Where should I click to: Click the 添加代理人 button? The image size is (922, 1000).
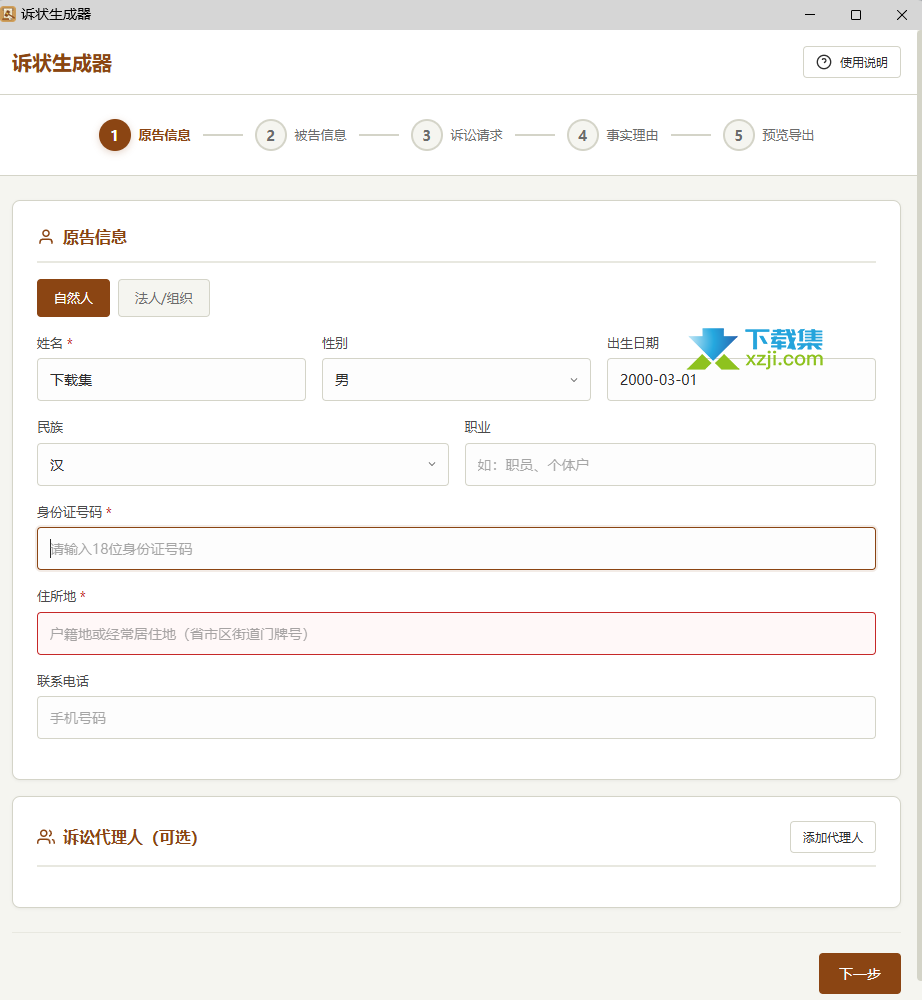tap(832, 837)
